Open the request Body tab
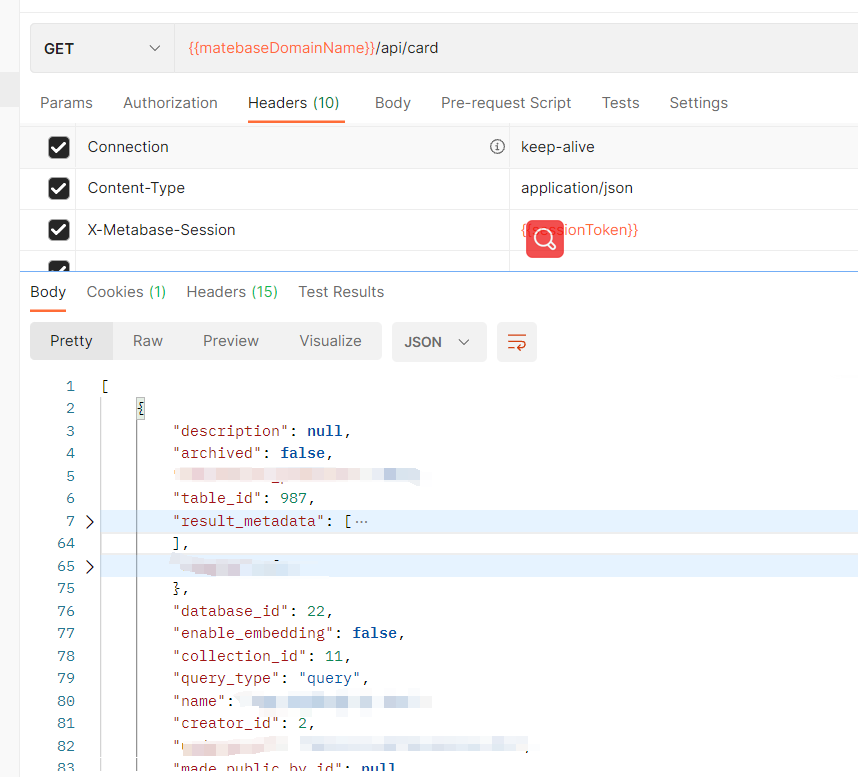Image resolution: width=858 pixels, height=777 pixels. pyautogui.click(x=392, y=103)
